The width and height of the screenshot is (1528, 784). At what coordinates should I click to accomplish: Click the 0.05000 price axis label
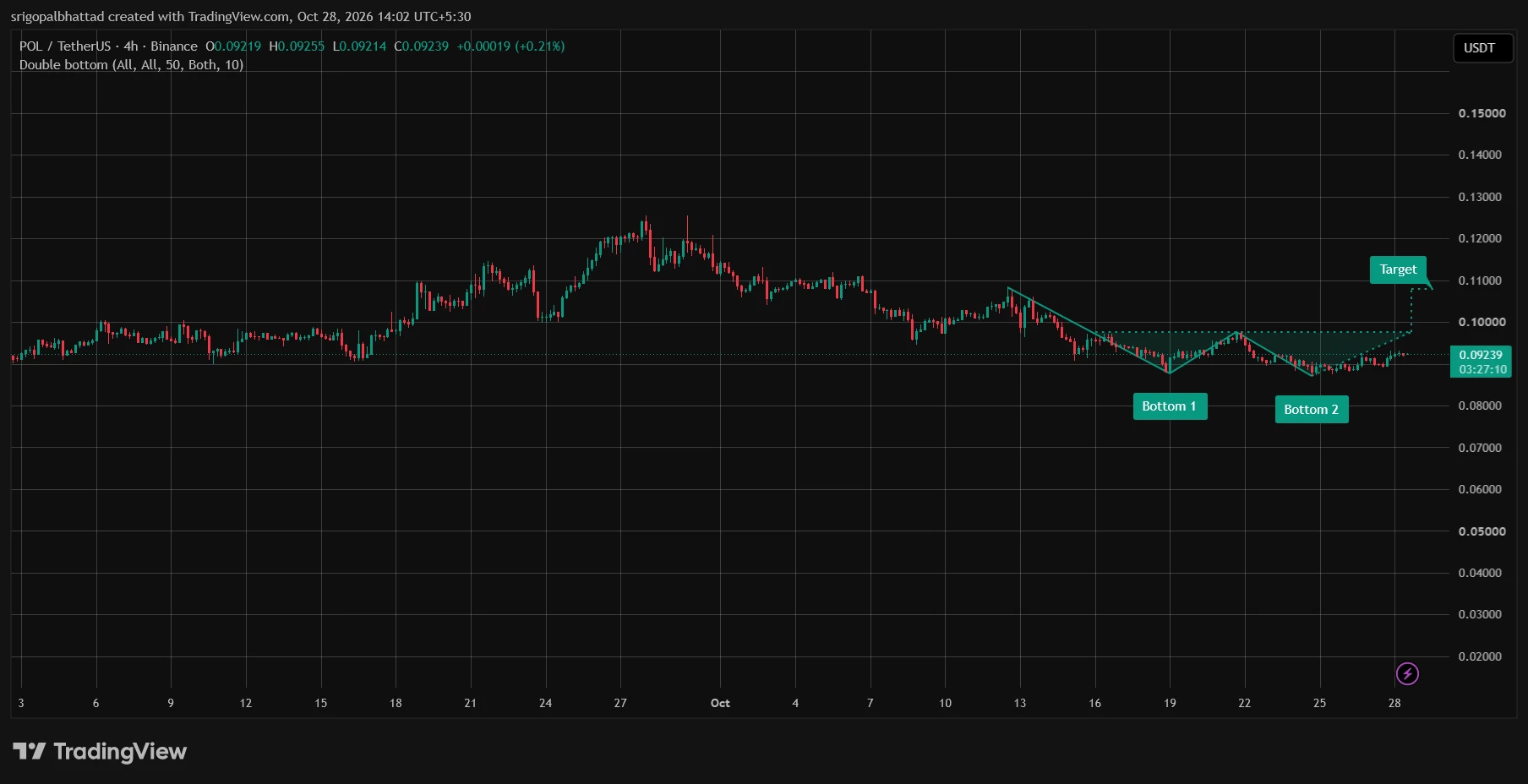pyautogui.click(x=1482, y=531)
